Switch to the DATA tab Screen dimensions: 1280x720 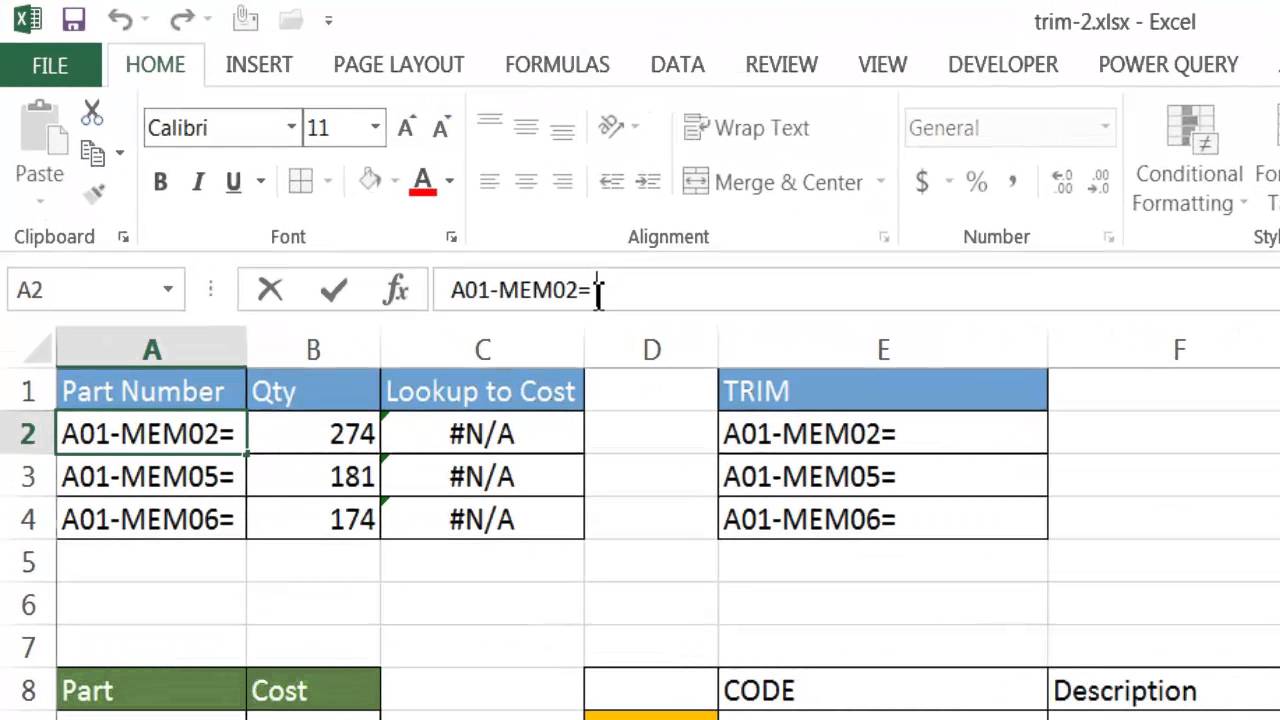[x=677, y=65]
